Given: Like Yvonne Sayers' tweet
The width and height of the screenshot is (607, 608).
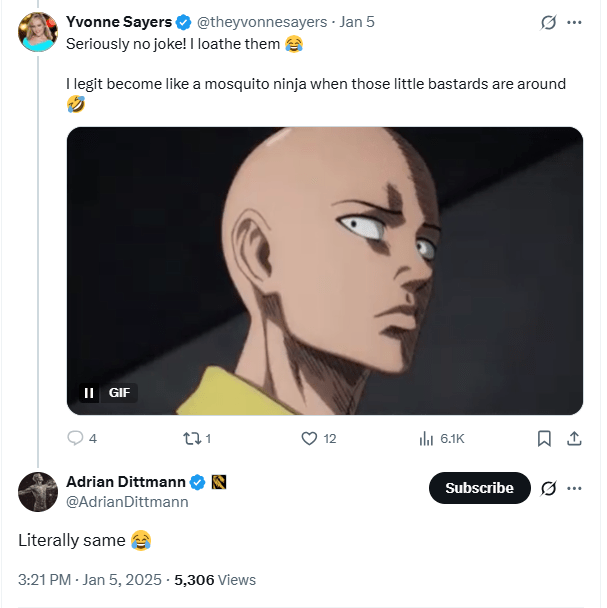Looking at the screenshot, I should 309,438.
